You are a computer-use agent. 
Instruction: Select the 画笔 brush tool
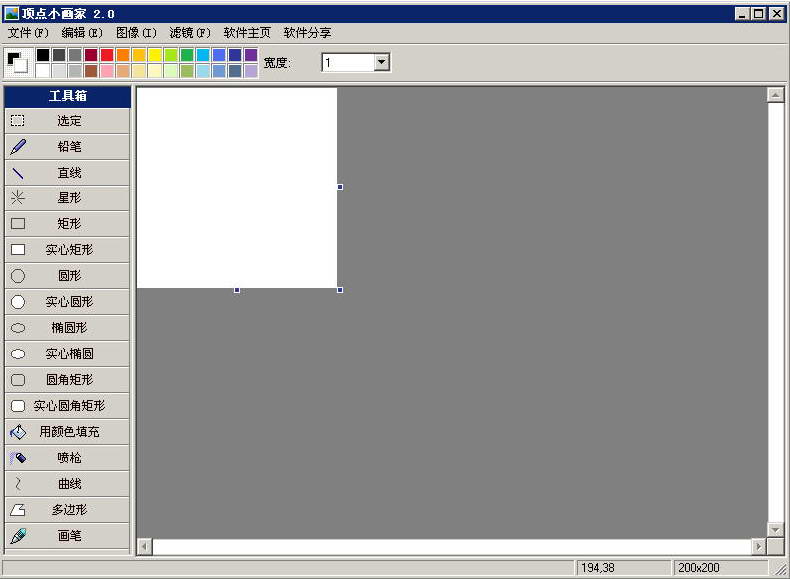68,536
